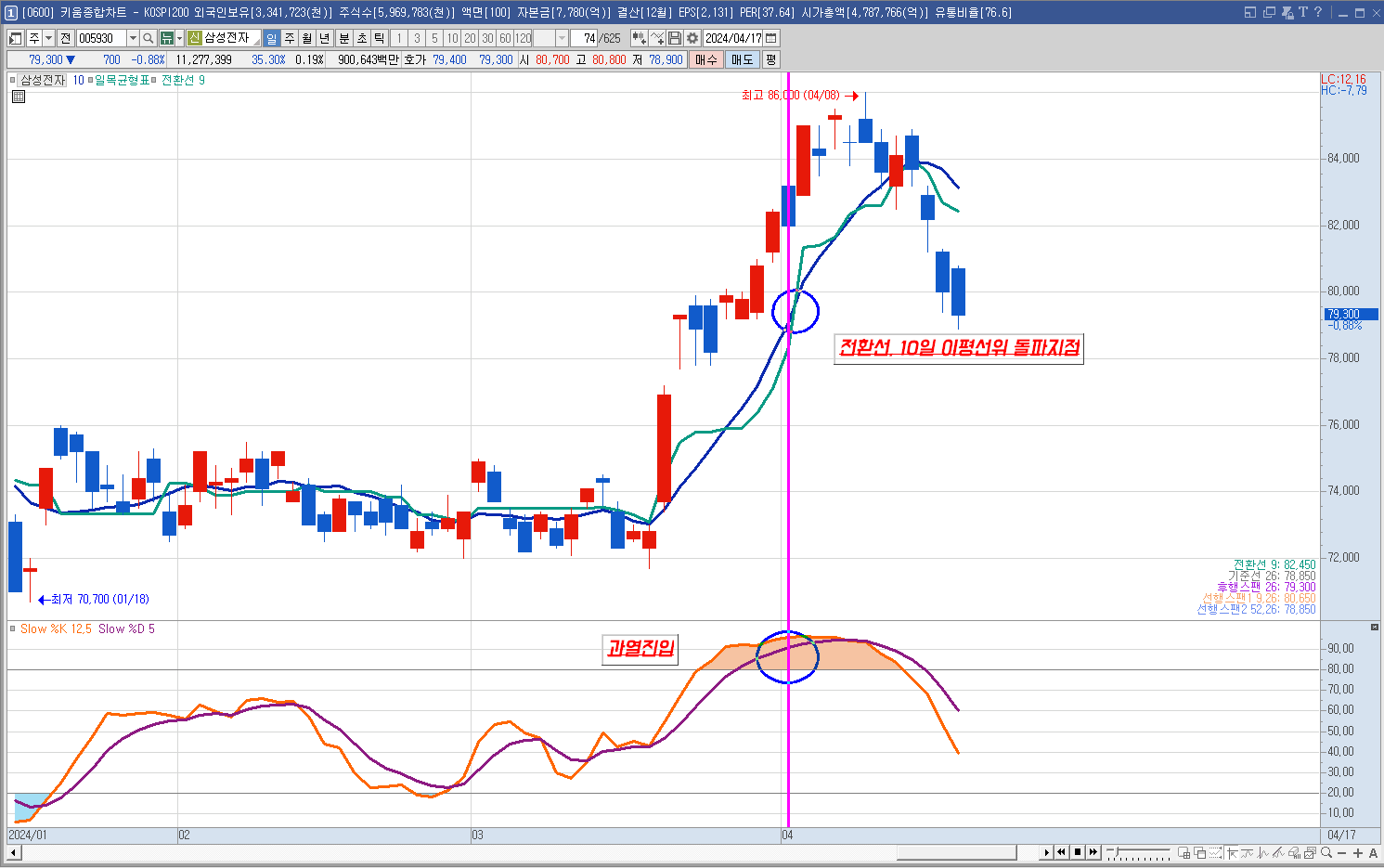Select 일 daily period toggle
Screen dimensions: 1384x868
click(271, 38)
